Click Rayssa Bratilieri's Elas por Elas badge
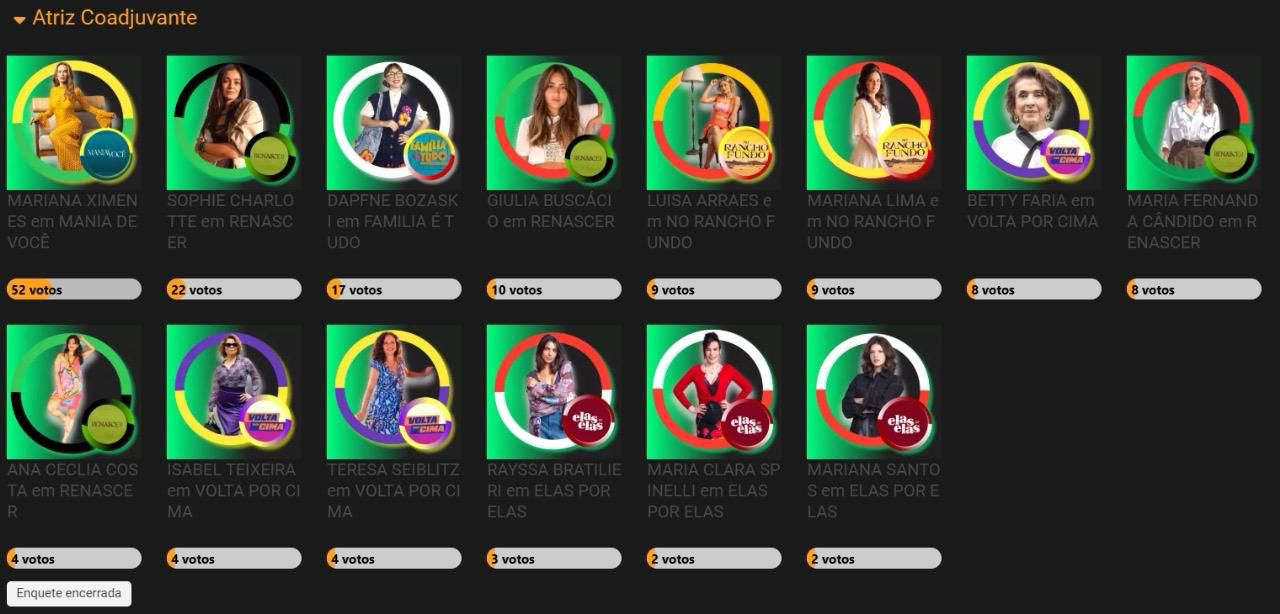The image size is (1280, 614). click(x=586, y=425)
